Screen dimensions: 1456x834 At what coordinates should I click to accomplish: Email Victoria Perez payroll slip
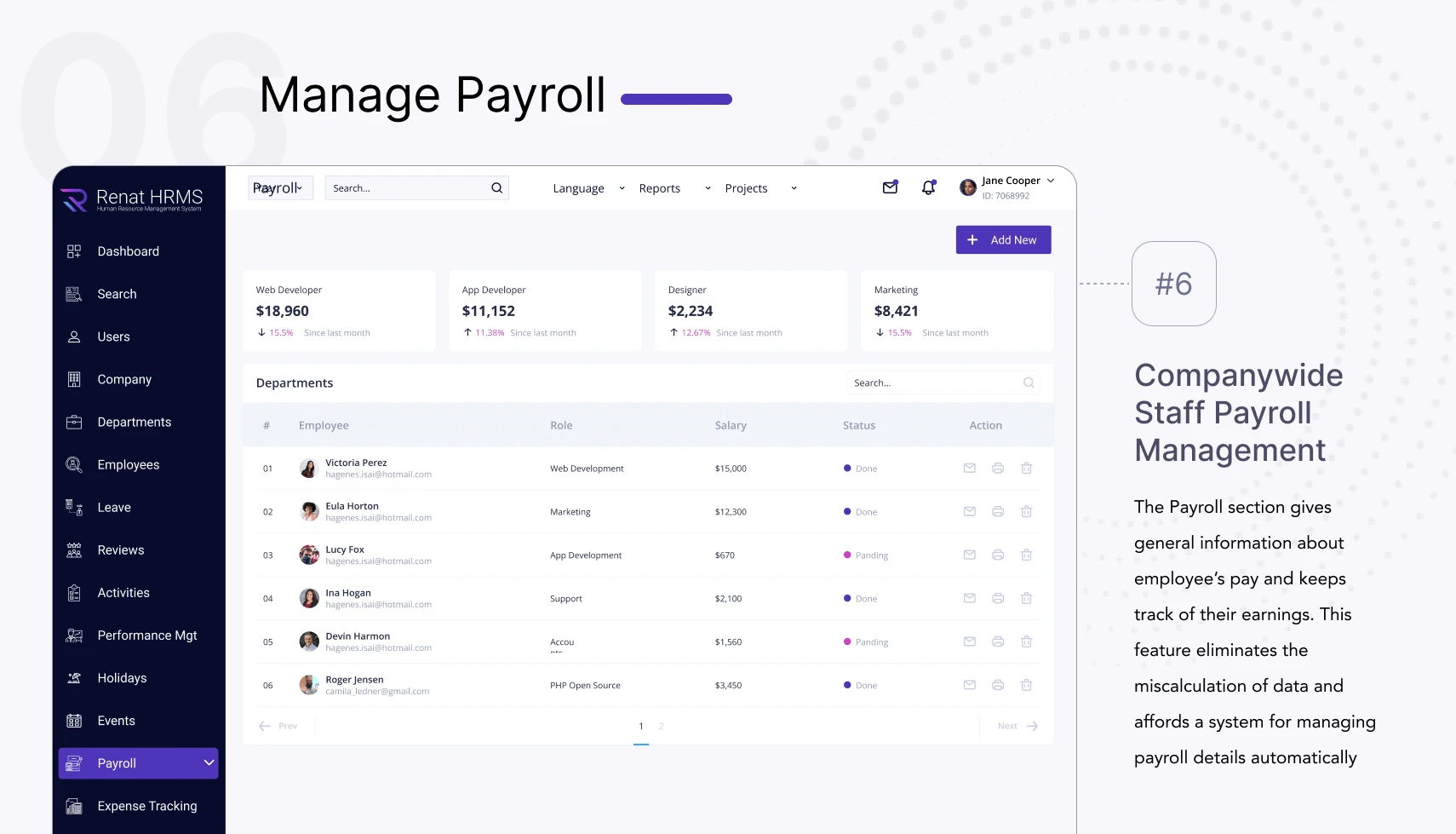tap(969, 468)
